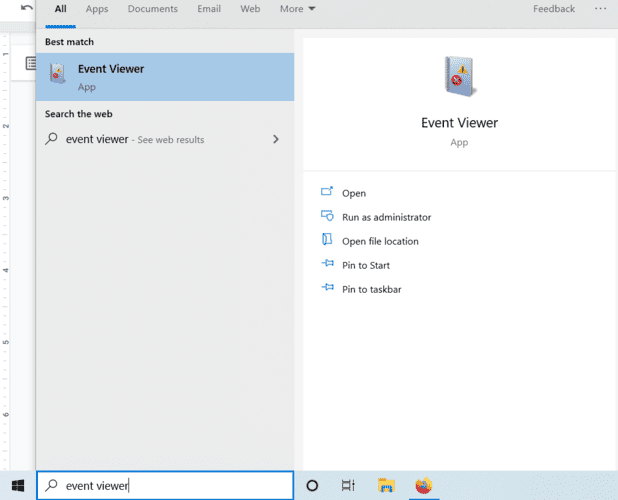Click the Event Viewer title in preview pane
Screen dimensions: 618x500
459,123
